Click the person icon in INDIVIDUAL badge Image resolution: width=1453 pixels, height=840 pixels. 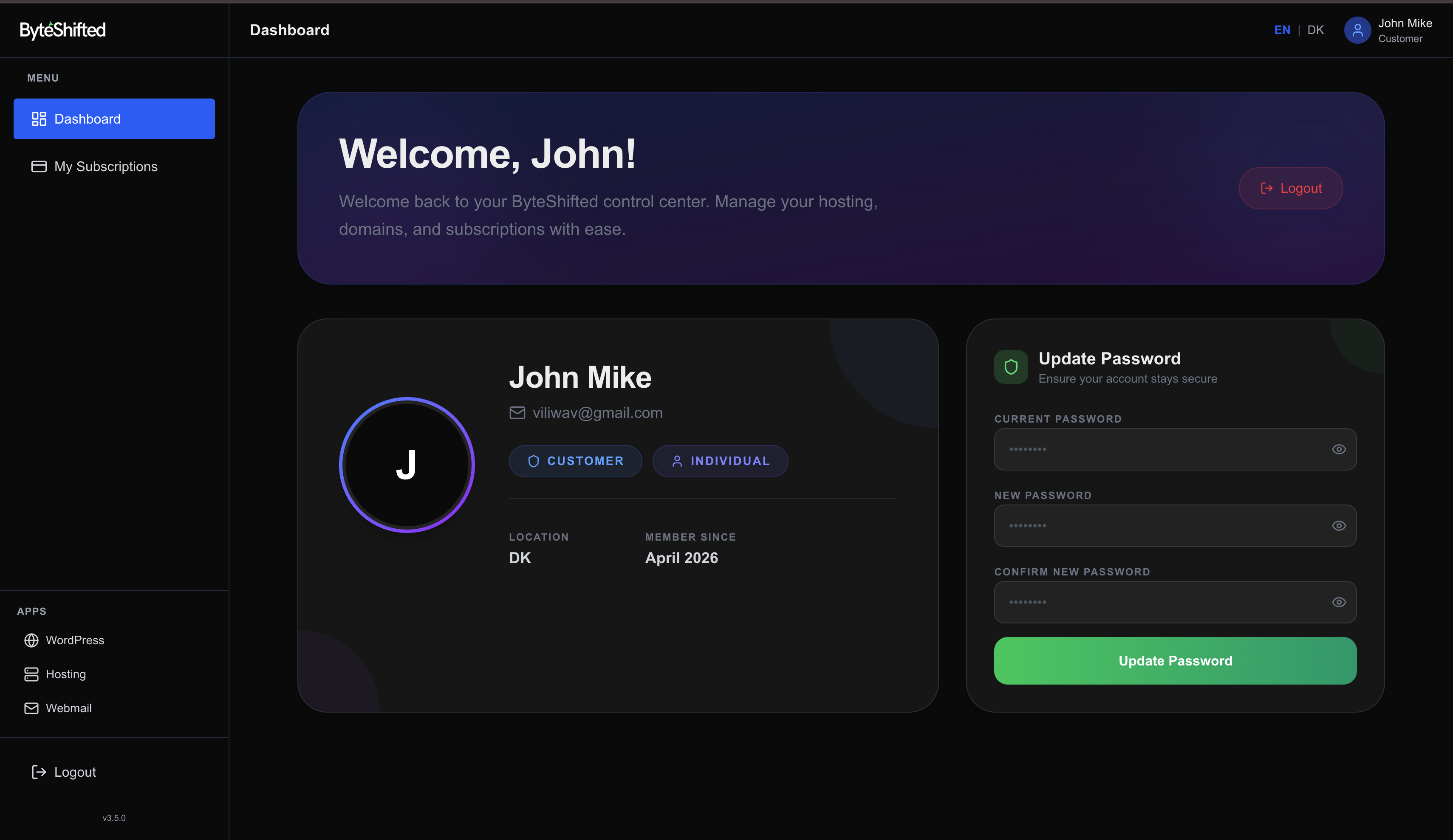(677, 461)
